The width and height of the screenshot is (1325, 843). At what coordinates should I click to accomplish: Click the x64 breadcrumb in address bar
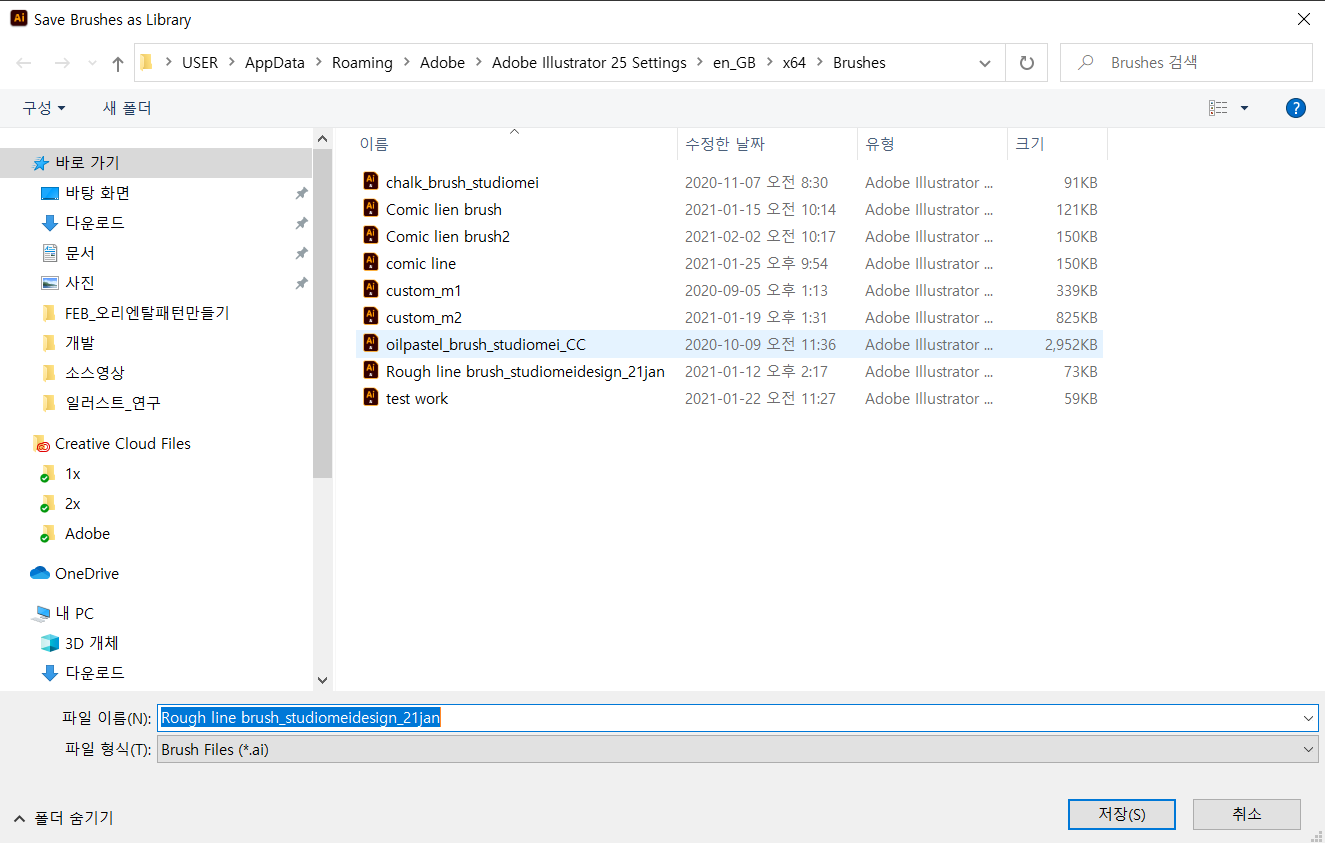(794, 63)
